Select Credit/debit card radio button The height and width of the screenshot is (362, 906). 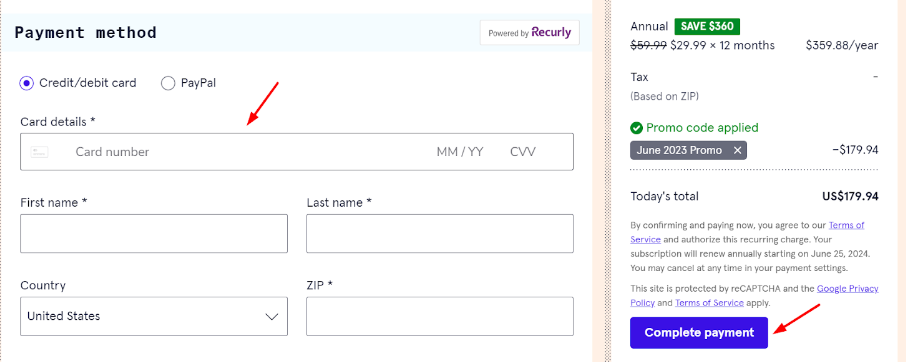tap(26, 83)
